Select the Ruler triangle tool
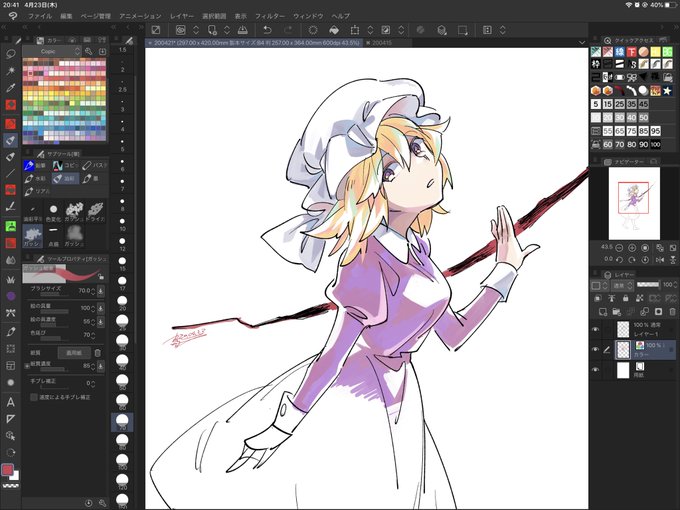The height and width of the screenshot is (510, 680). point(11,419)
